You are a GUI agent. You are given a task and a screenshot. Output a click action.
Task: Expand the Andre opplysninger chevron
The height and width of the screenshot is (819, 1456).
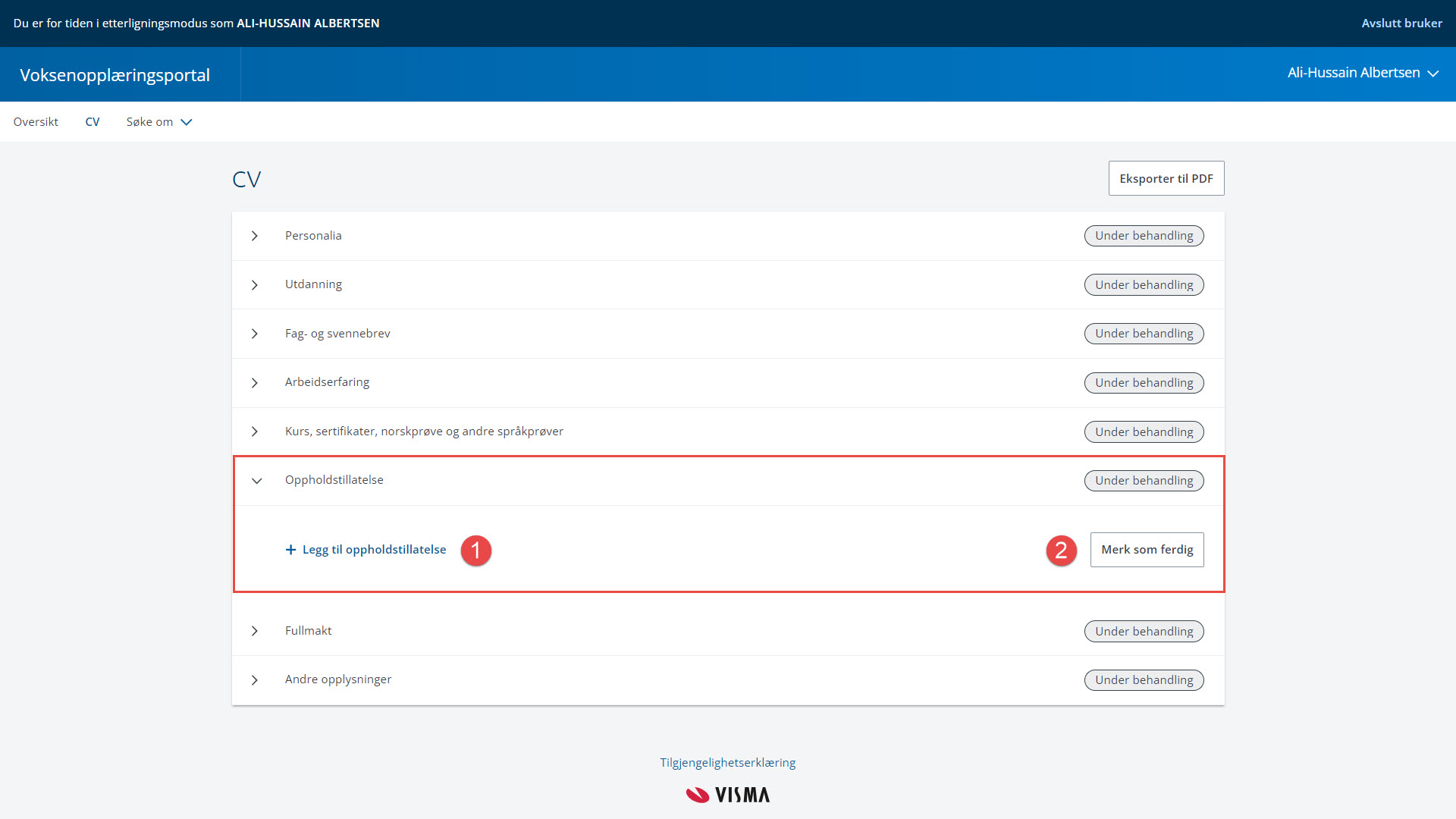[255, 680]
